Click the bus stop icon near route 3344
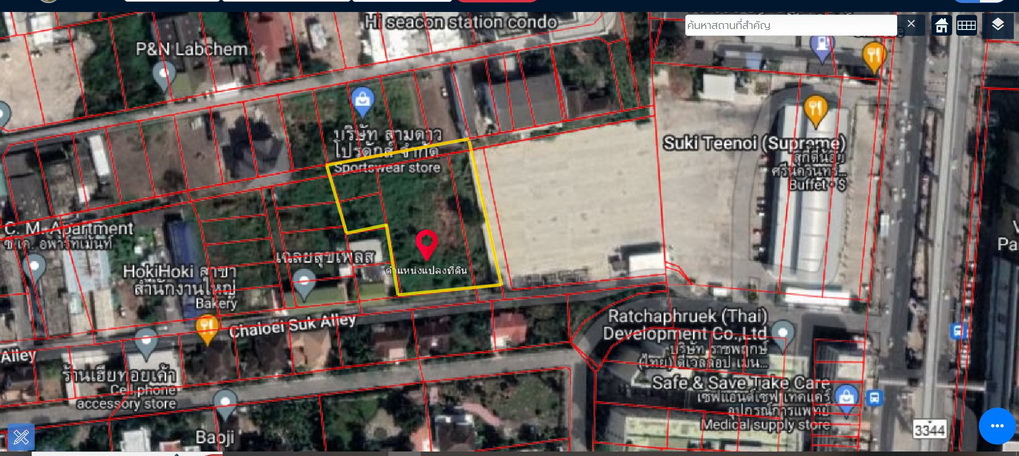The image size is (1019, 456). tap(876, 398)
